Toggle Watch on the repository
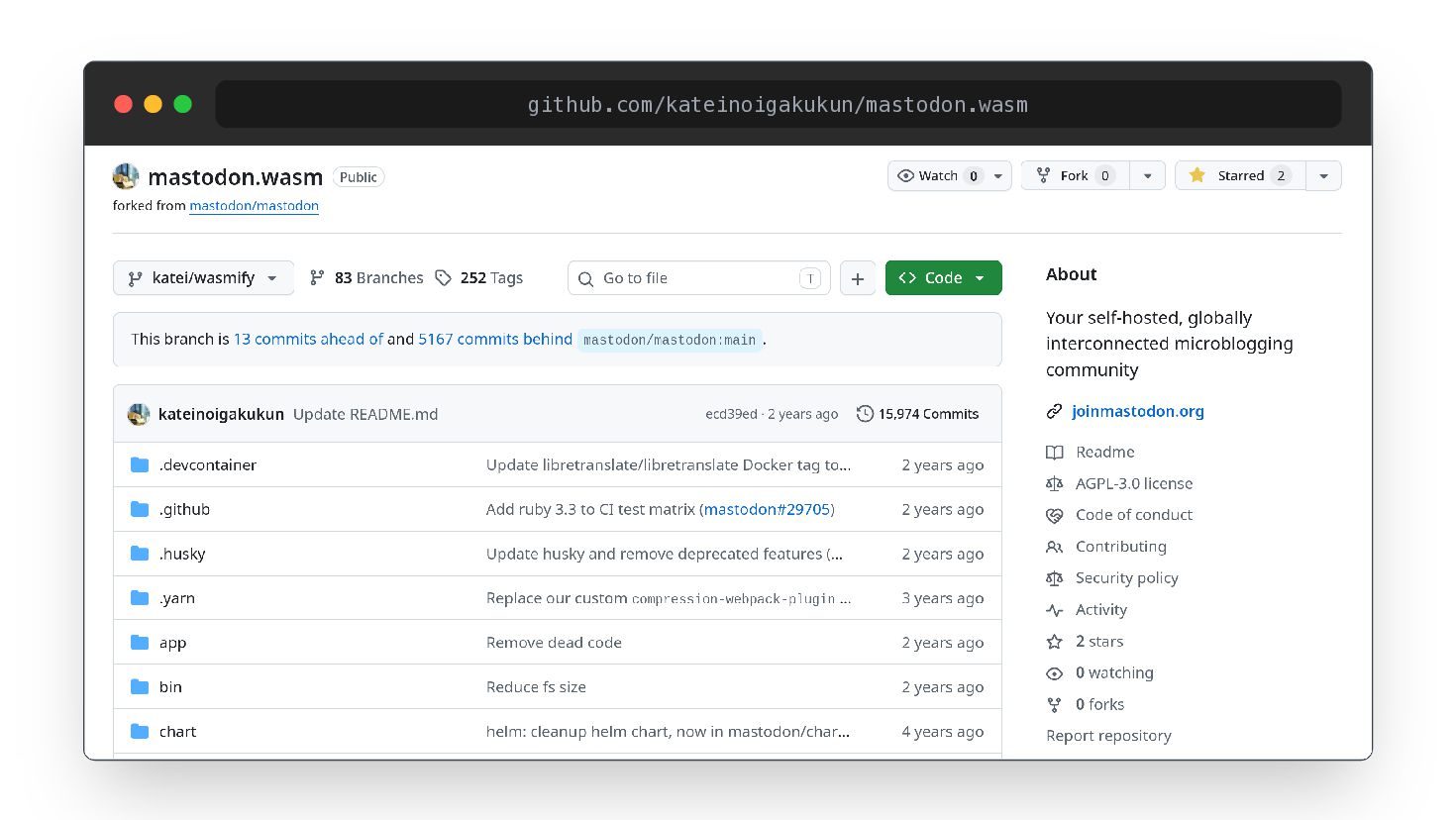Screen dimensions: 1456x820 click(x=937, y=175)
